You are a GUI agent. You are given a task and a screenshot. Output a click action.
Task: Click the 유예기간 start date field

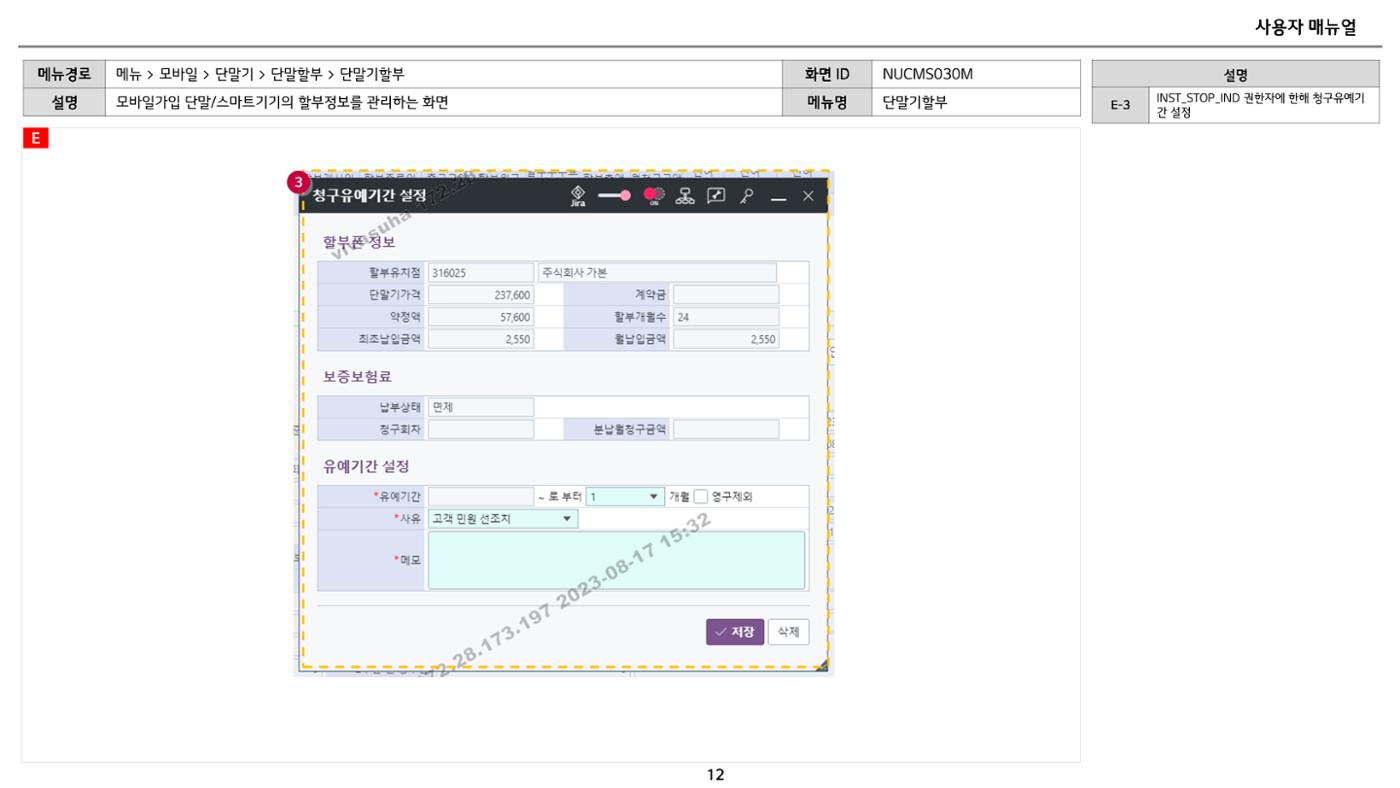481,497
